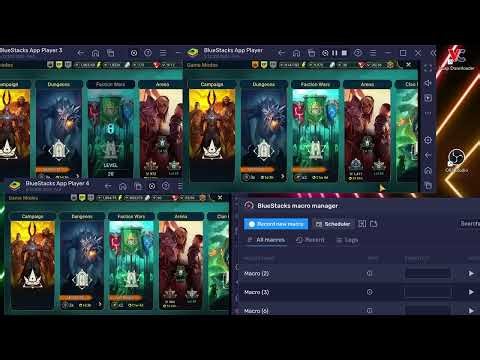Viewport: 480px width, 360px height.
Task: Open settings gear in BlueStacks App Player sidebar
Action: 428,140
